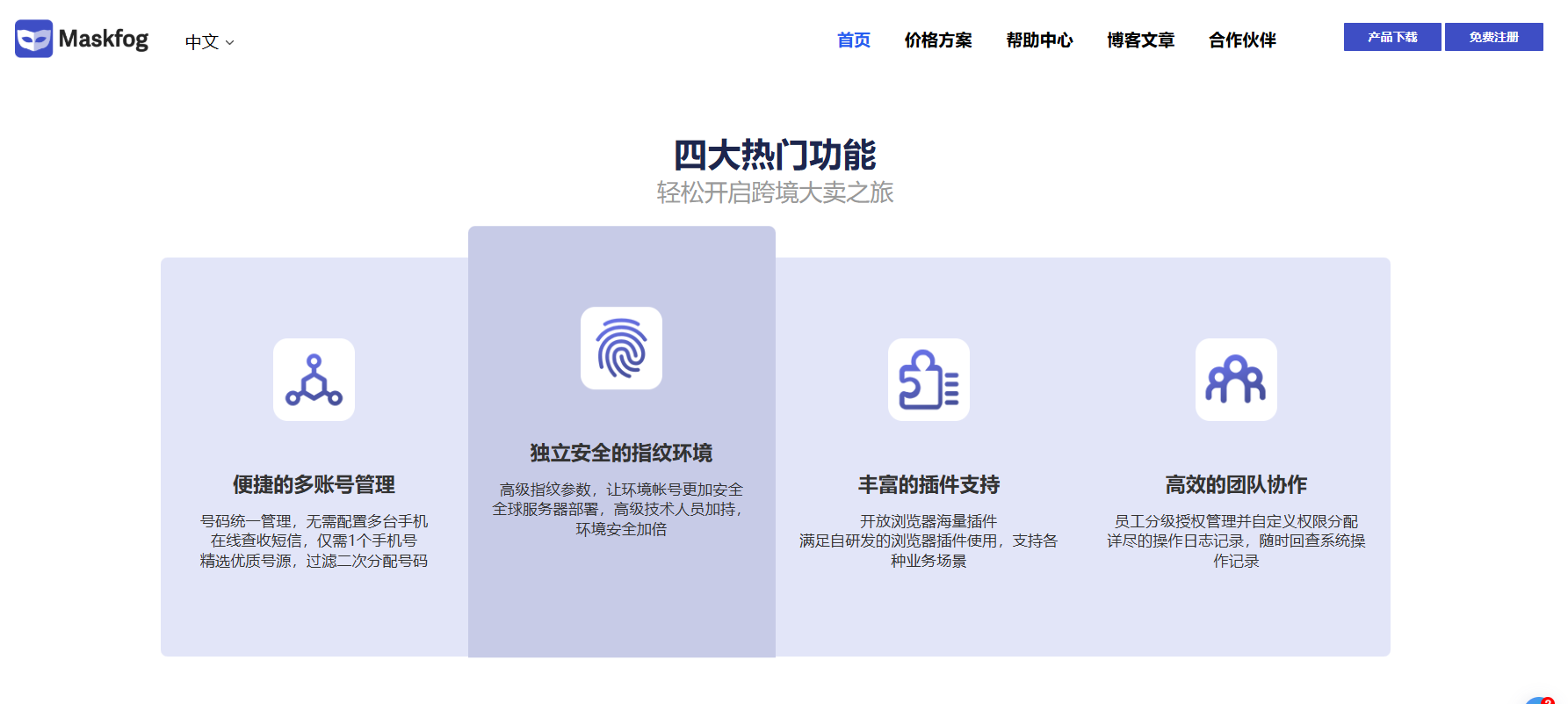Click the 高效的团队协作 heading
Screen dimensions: 1568x704
(x=1236, y=484)
